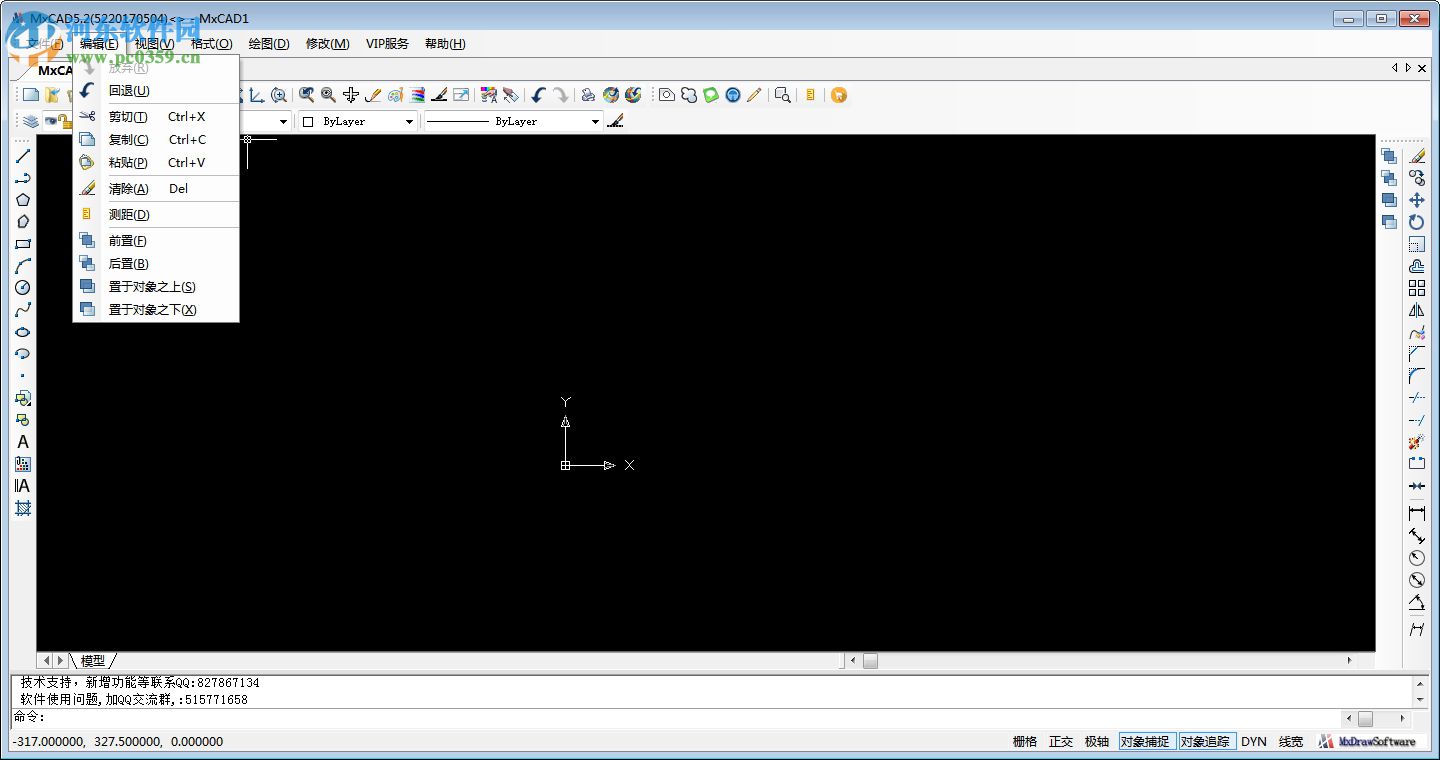
Task: Choose 置于对象之上(S) from Edit menu
Action: coord(156,287)
